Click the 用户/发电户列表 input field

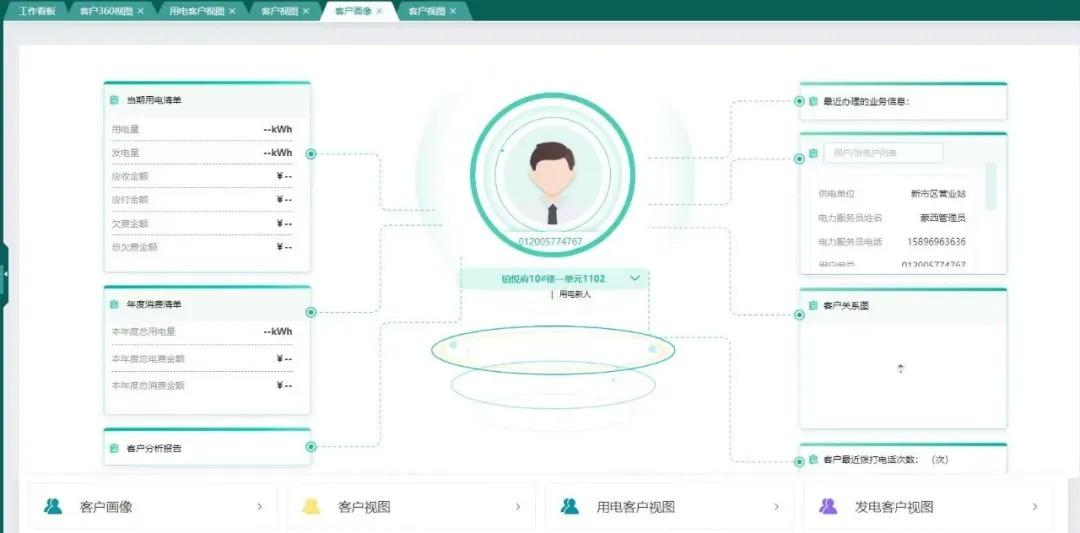pos(883,153)
